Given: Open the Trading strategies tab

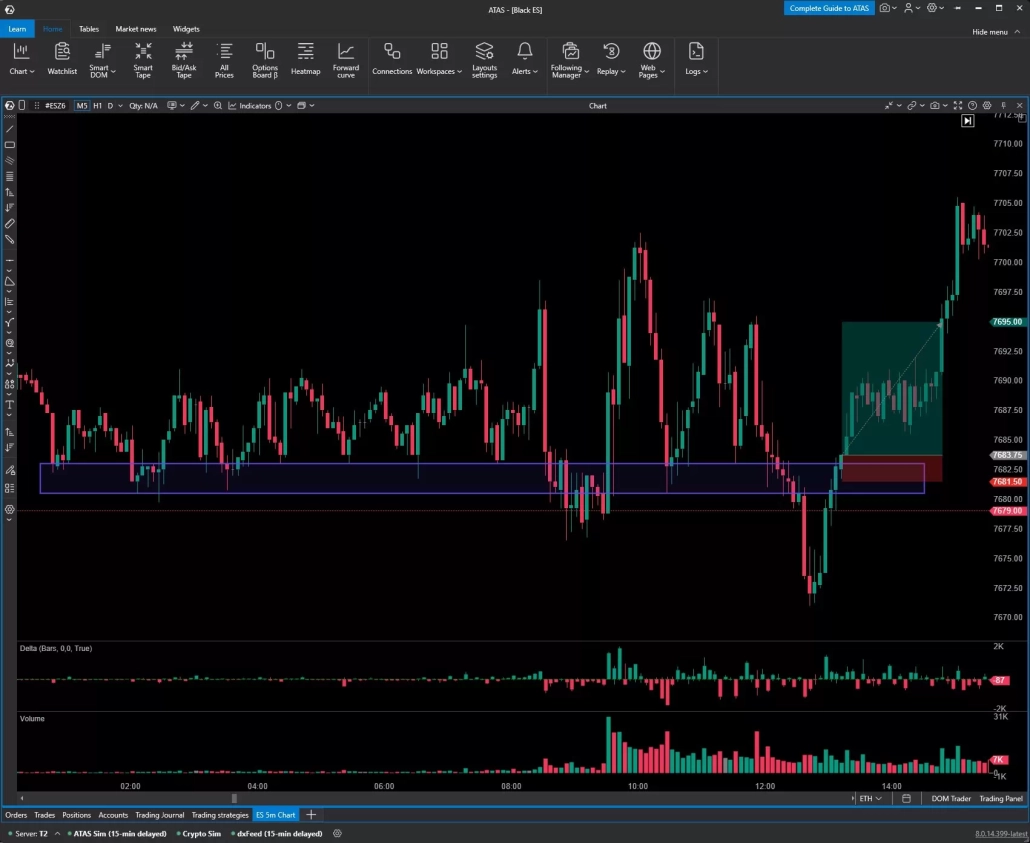Looking at the screenshot, I should click(220, 815).
